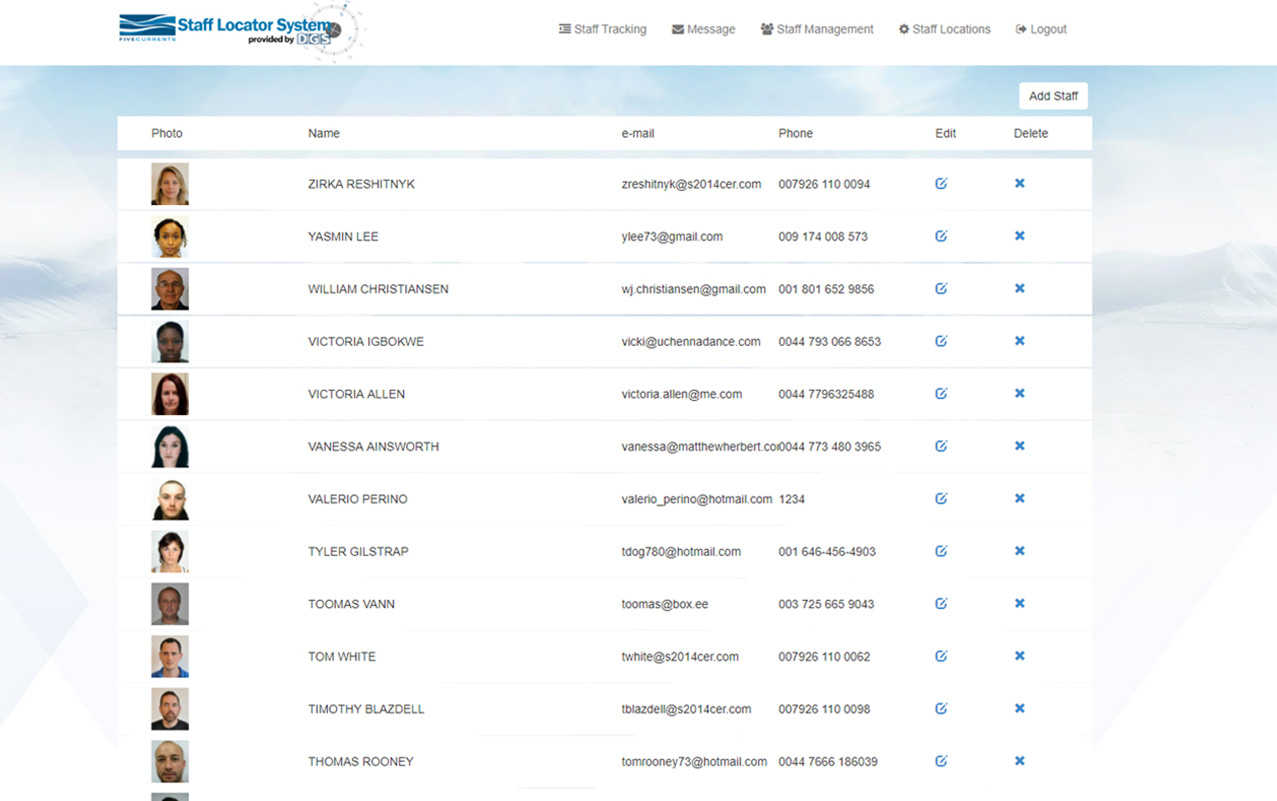
Task: Select the name TYLER GILSTRAP
Action: pyautogui.click(x=358, y=552)
